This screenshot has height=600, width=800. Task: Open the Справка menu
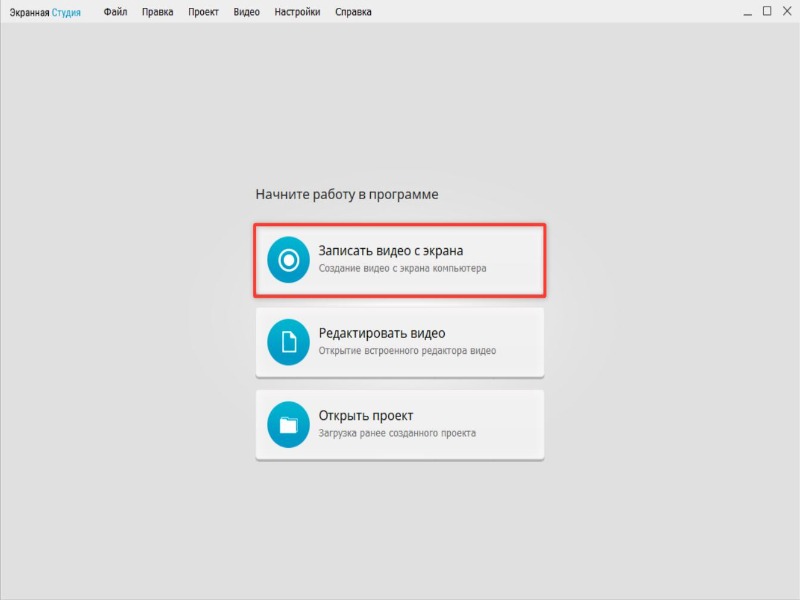[x=354, y=12]
